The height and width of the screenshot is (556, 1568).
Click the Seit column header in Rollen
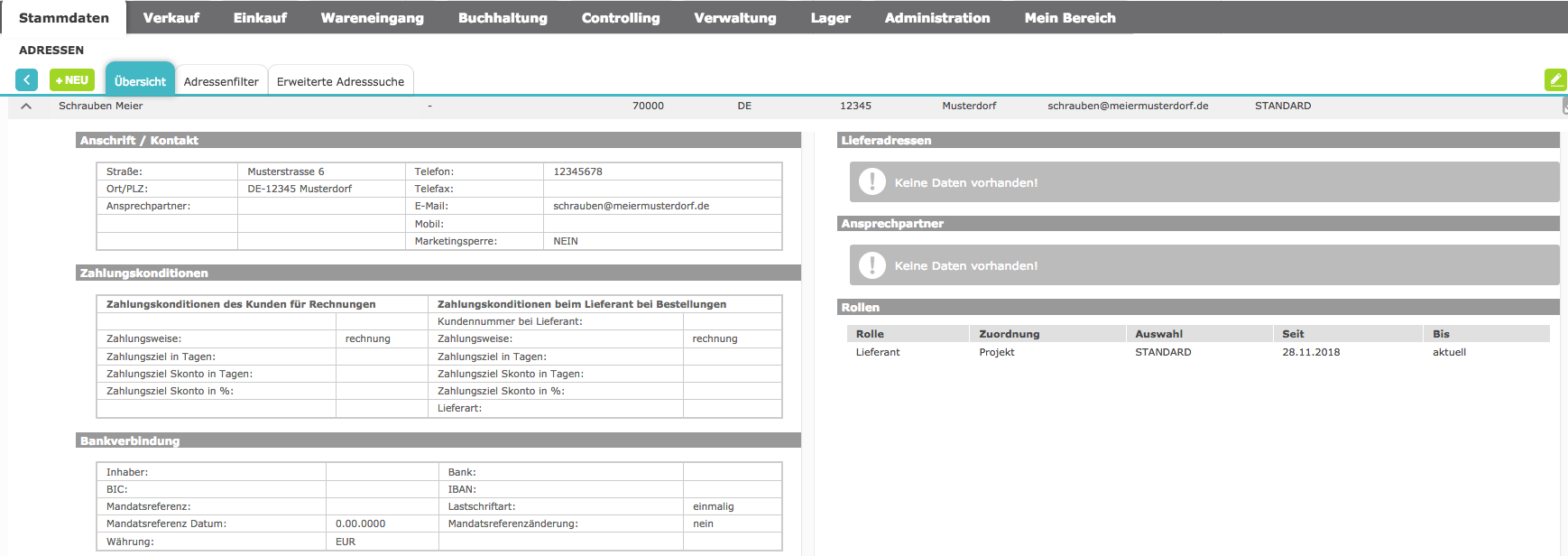[x=1293, y=334]
